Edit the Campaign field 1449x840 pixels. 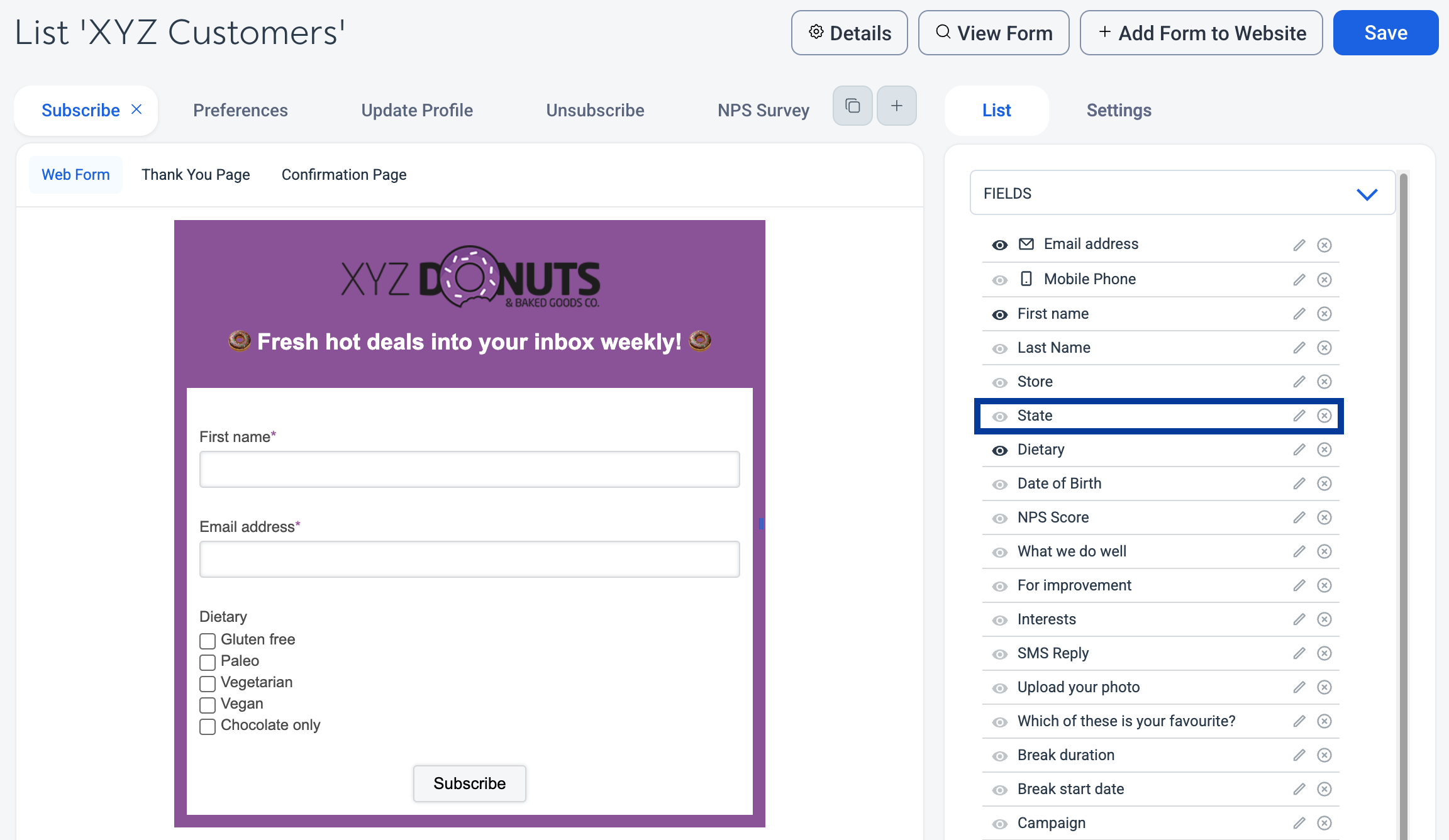[1299, 822]
